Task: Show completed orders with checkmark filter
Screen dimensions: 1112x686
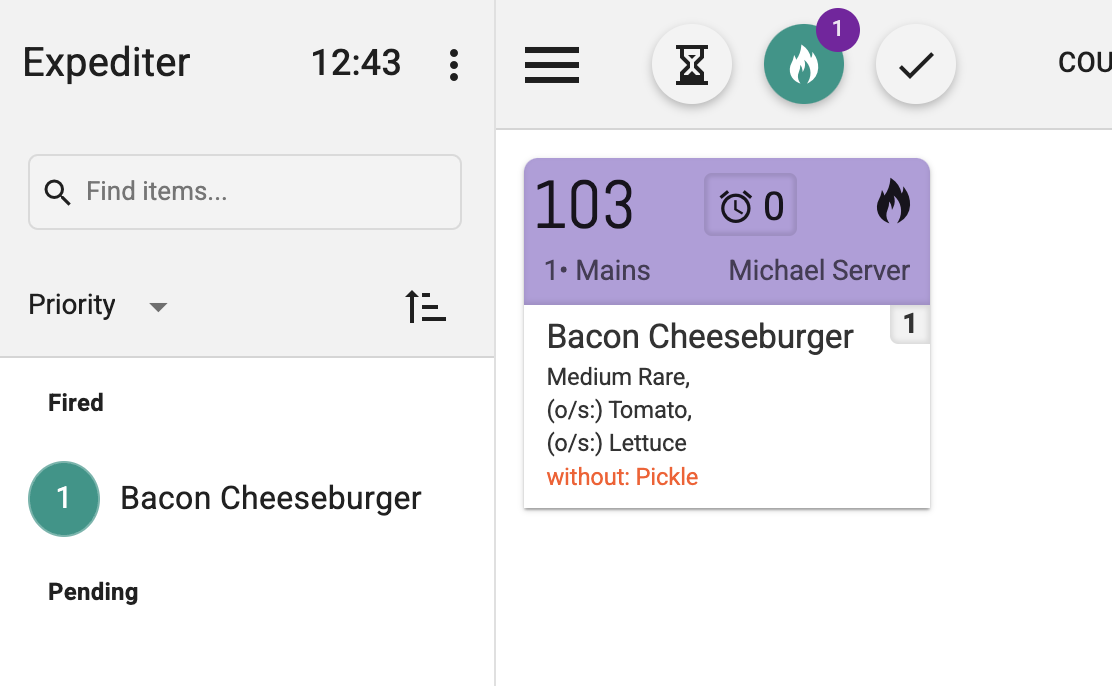Action: coord(916,65)
